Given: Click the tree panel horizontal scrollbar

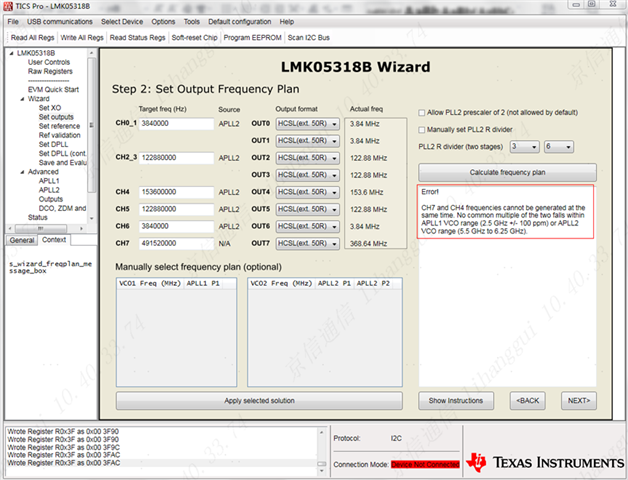Looking at the screenshot, I should point(47,228).
